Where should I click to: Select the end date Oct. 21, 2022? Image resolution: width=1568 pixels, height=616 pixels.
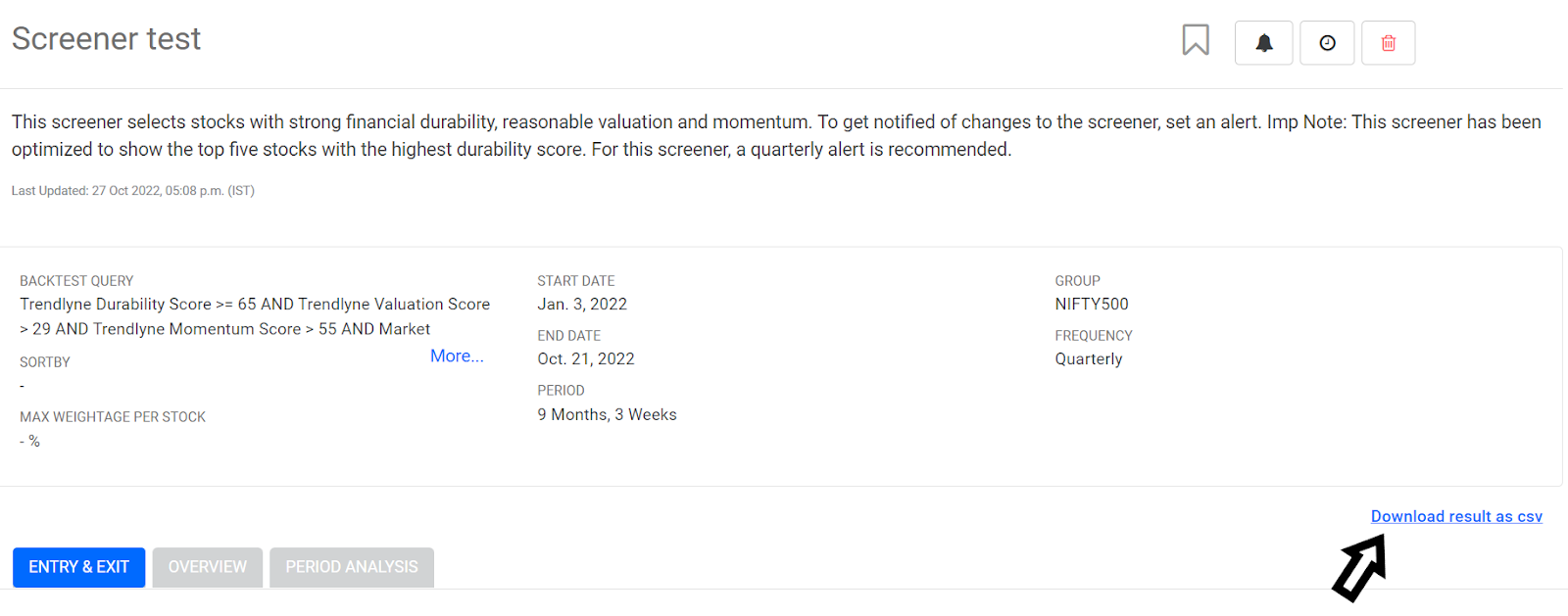click(x=586, y=358)
